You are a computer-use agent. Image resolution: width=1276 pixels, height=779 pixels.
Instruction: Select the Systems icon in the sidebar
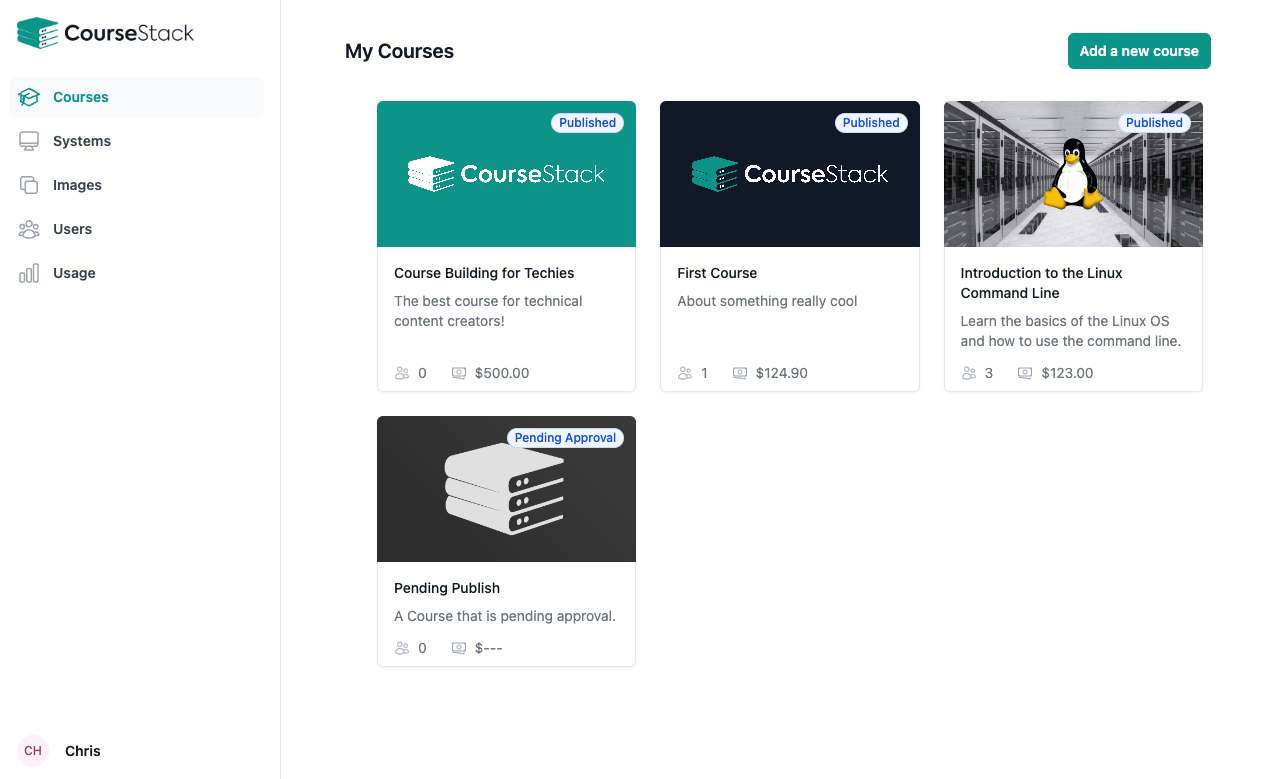click(28, 141)
